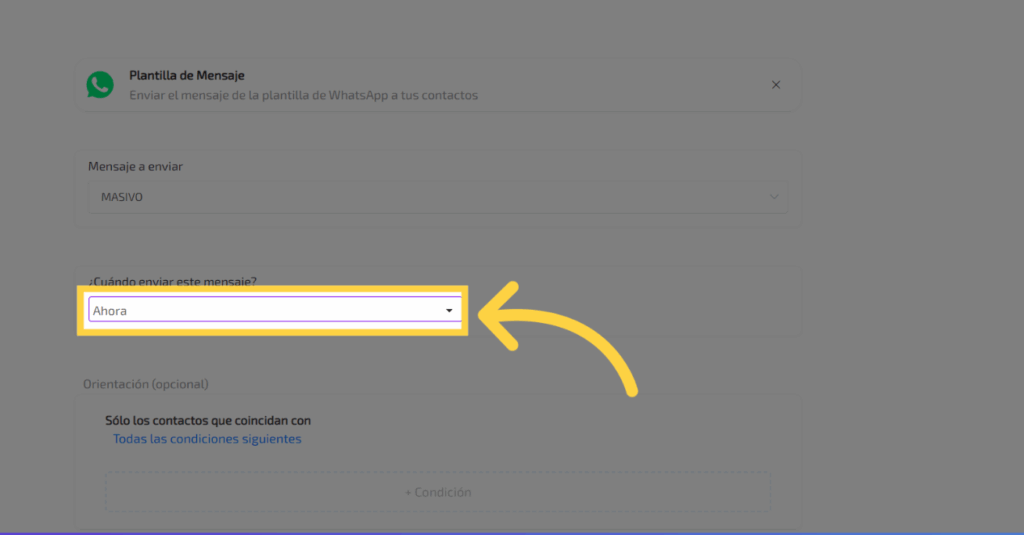Click the Ahora text inside the select
This screenshot has width=1024, height=535.
pyautogui.click(x=110, y=311)
